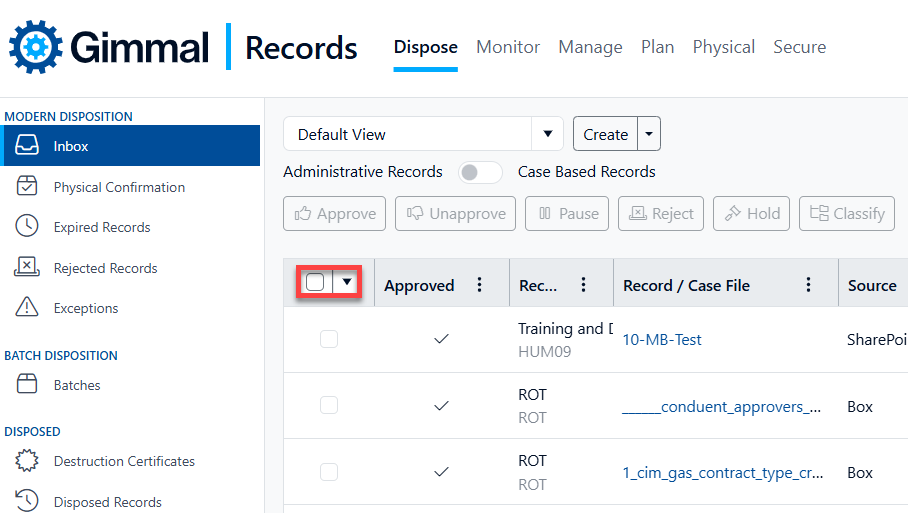Switch to the Monitor tab
Viewport: 908px width, 513px height.
508,47
